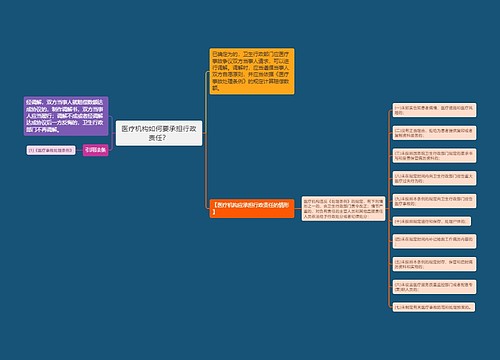Select leaf node beginning with (九)
Viewport: 500px width, 360px height.
click(434, 201)
